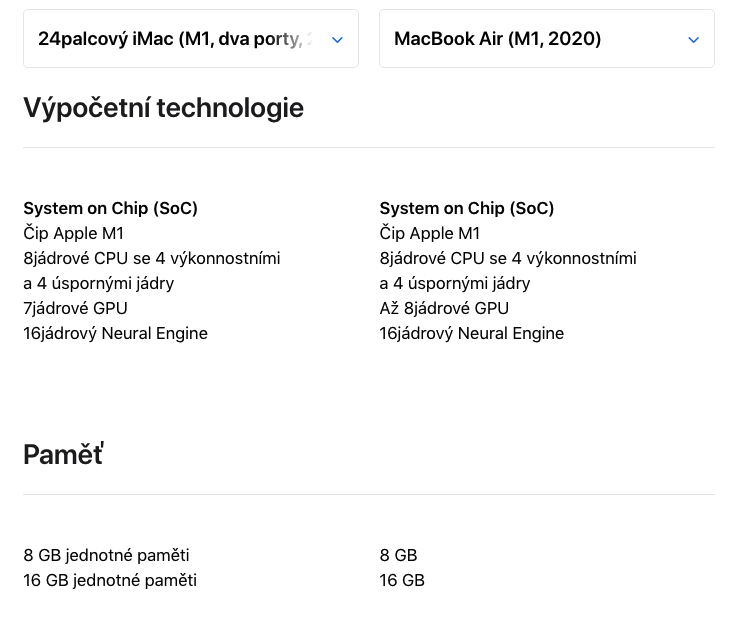Click the iMac 16jádrový Neural Engine text
This screenshot has width=736, height=633.
[115, 333]
